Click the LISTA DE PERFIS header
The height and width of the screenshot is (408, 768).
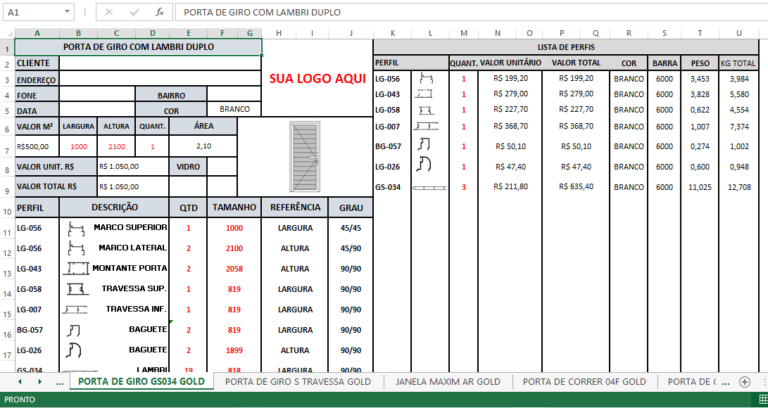point(566,47)
